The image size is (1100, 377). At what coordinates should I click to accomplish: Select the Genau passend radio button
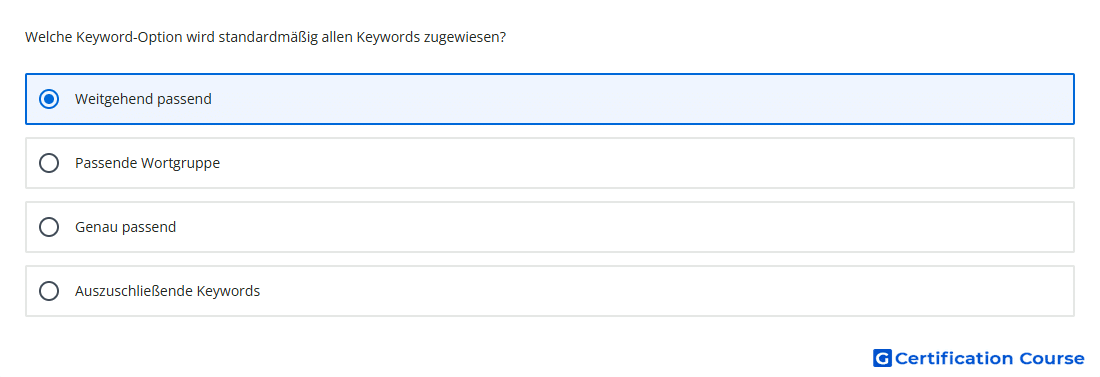[49, 227]
